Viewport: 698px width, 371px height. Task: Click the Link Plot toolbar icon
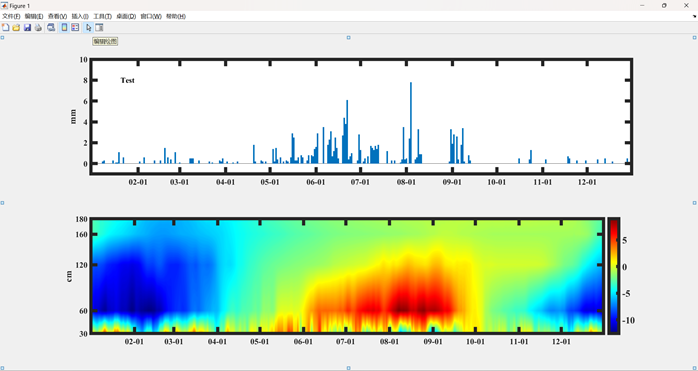(x=51, y=28)
